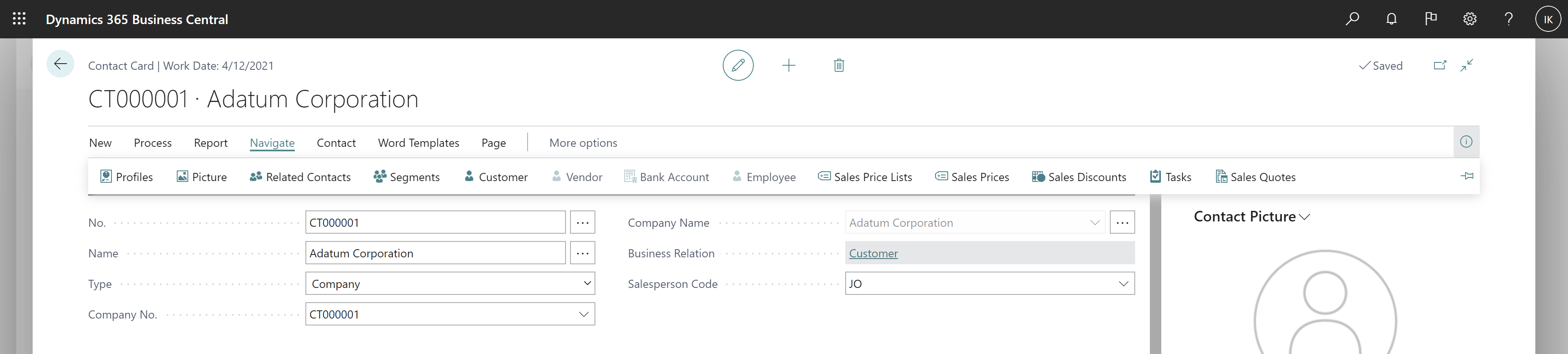Open the search magnifier icon

click(1352, 19)
